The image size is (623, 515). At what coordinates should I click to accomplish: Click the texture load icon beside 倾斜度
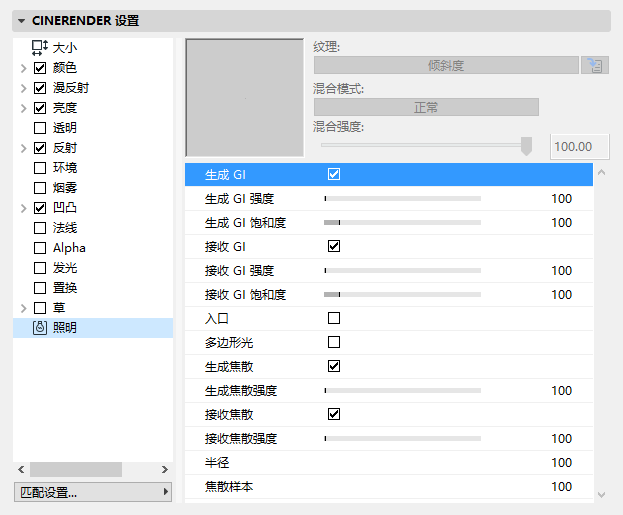click(596, 66)
